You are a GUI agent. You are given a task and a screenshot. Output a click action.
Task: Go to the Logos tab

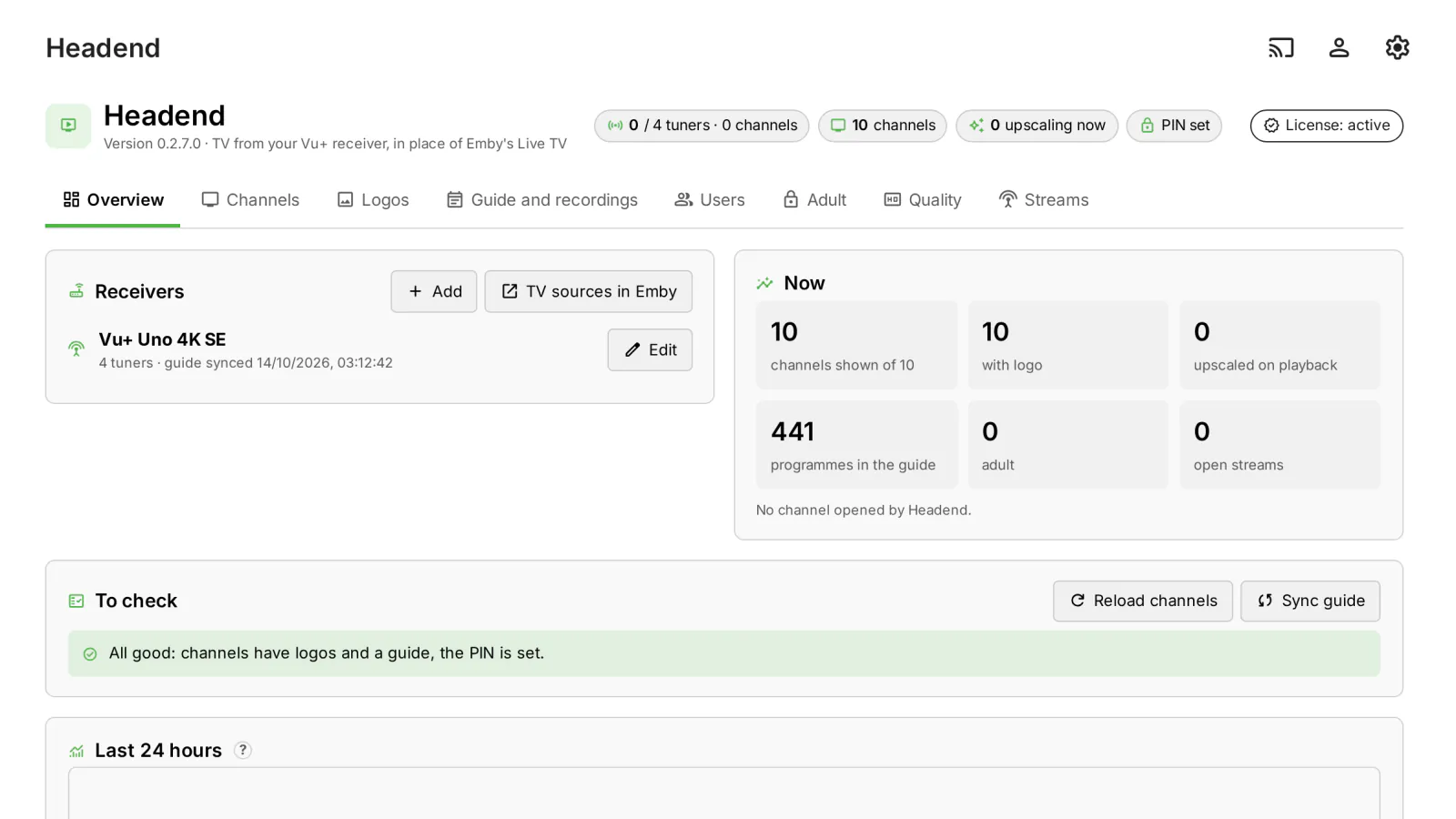373,200
